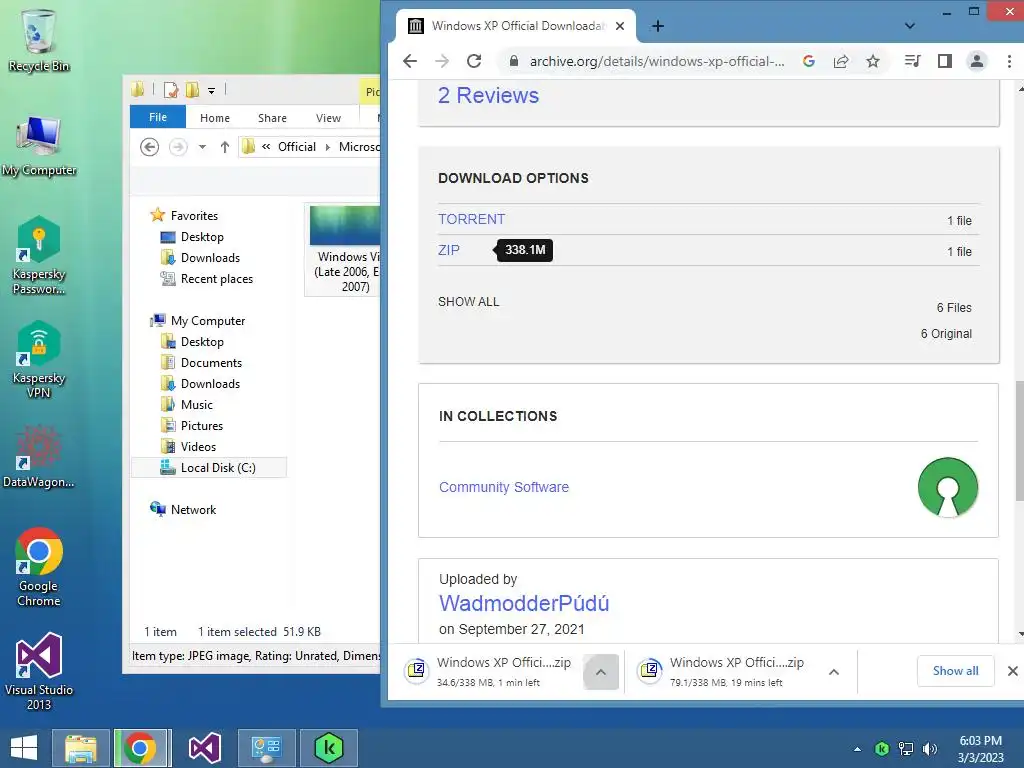Image resolution: width=1024 pixels, height=768 pixels.
Task: Expand options for the 34.6/338 MB download
Action: coord(601,672)
